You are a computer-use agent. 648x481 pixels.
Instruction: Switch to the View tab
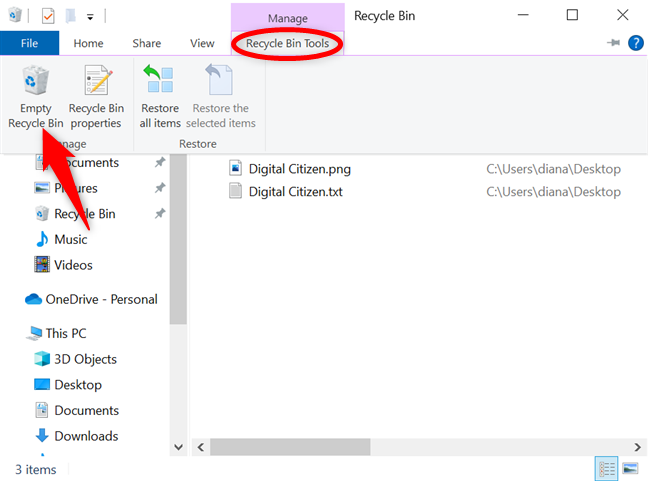pyautogui.click(x=202, y=43)
